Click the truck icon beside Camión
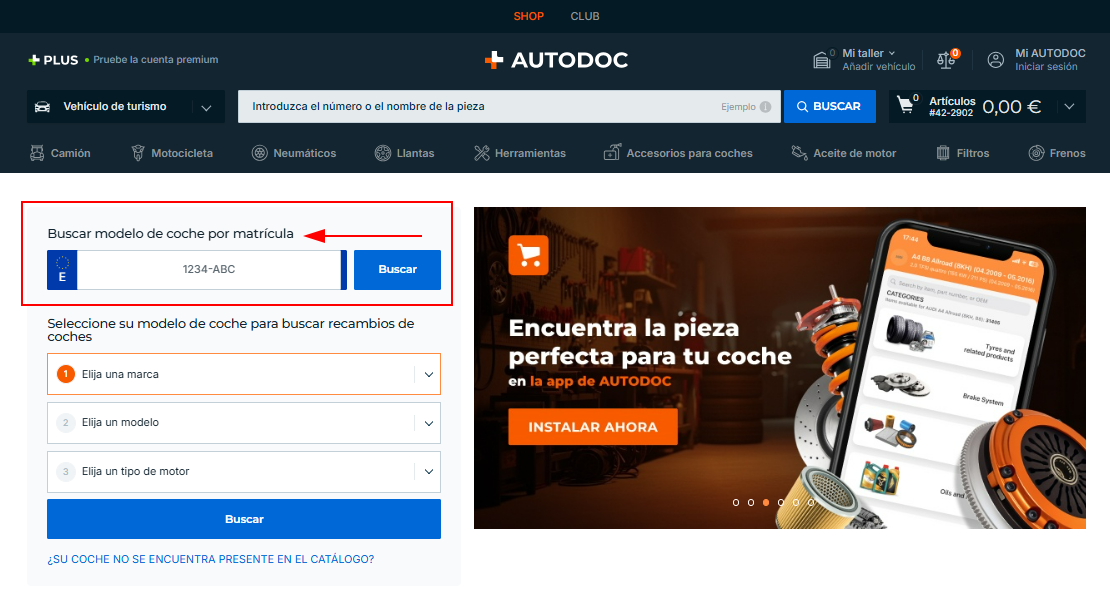 click(x=37, y=153)
